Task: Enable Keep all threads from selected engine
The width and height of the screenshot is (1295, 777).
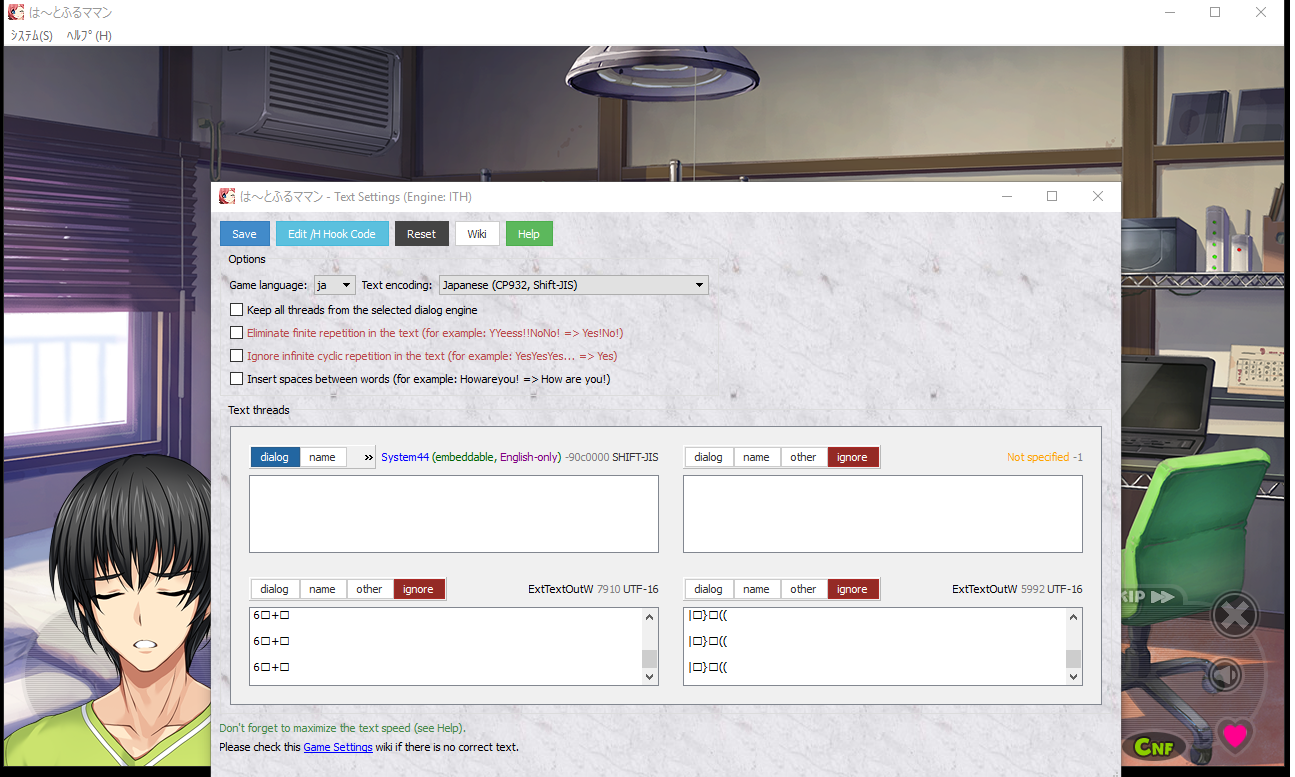Action: [x=237, y=310]
